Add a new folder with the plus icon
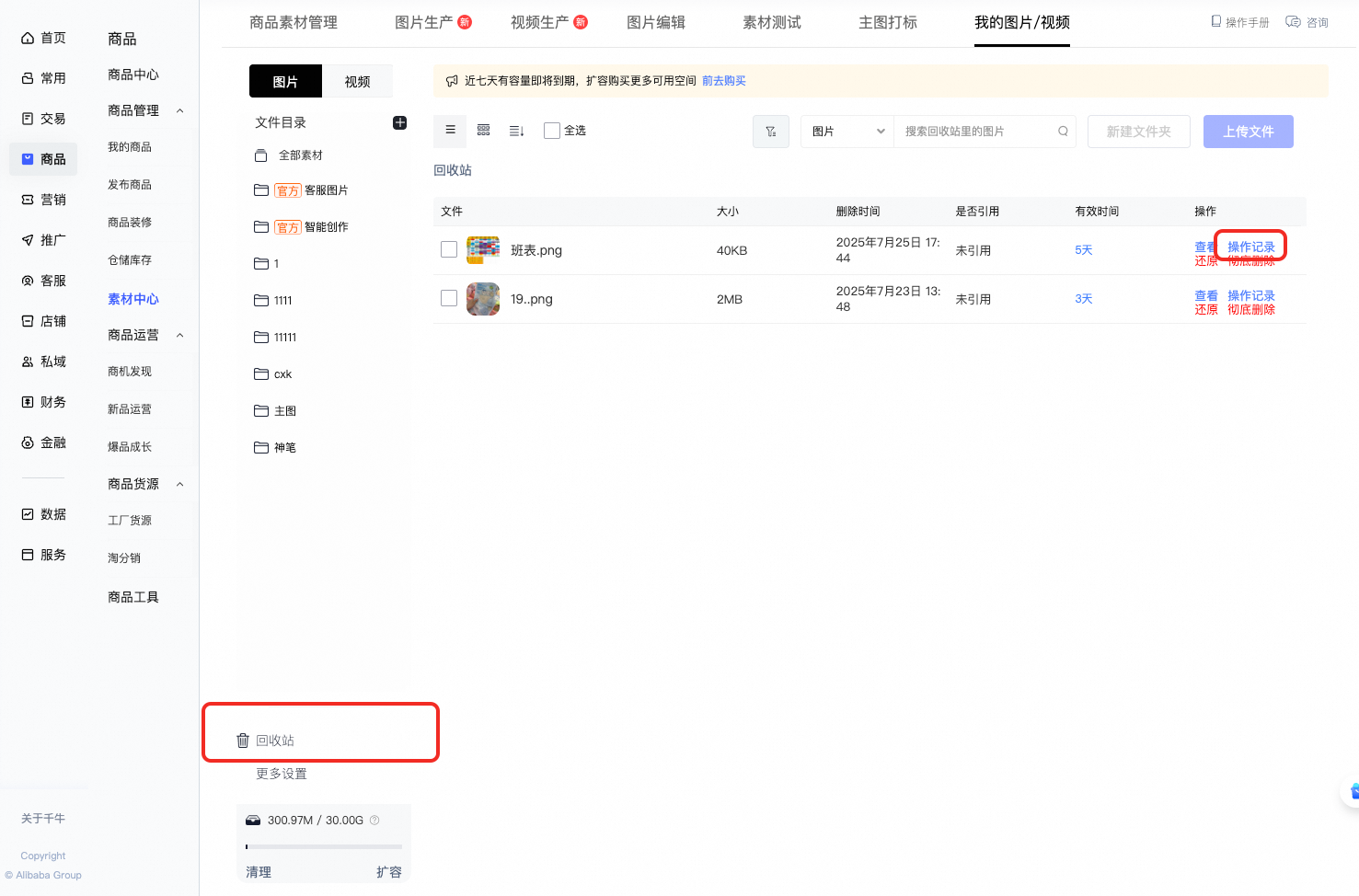 click(400, 122)
